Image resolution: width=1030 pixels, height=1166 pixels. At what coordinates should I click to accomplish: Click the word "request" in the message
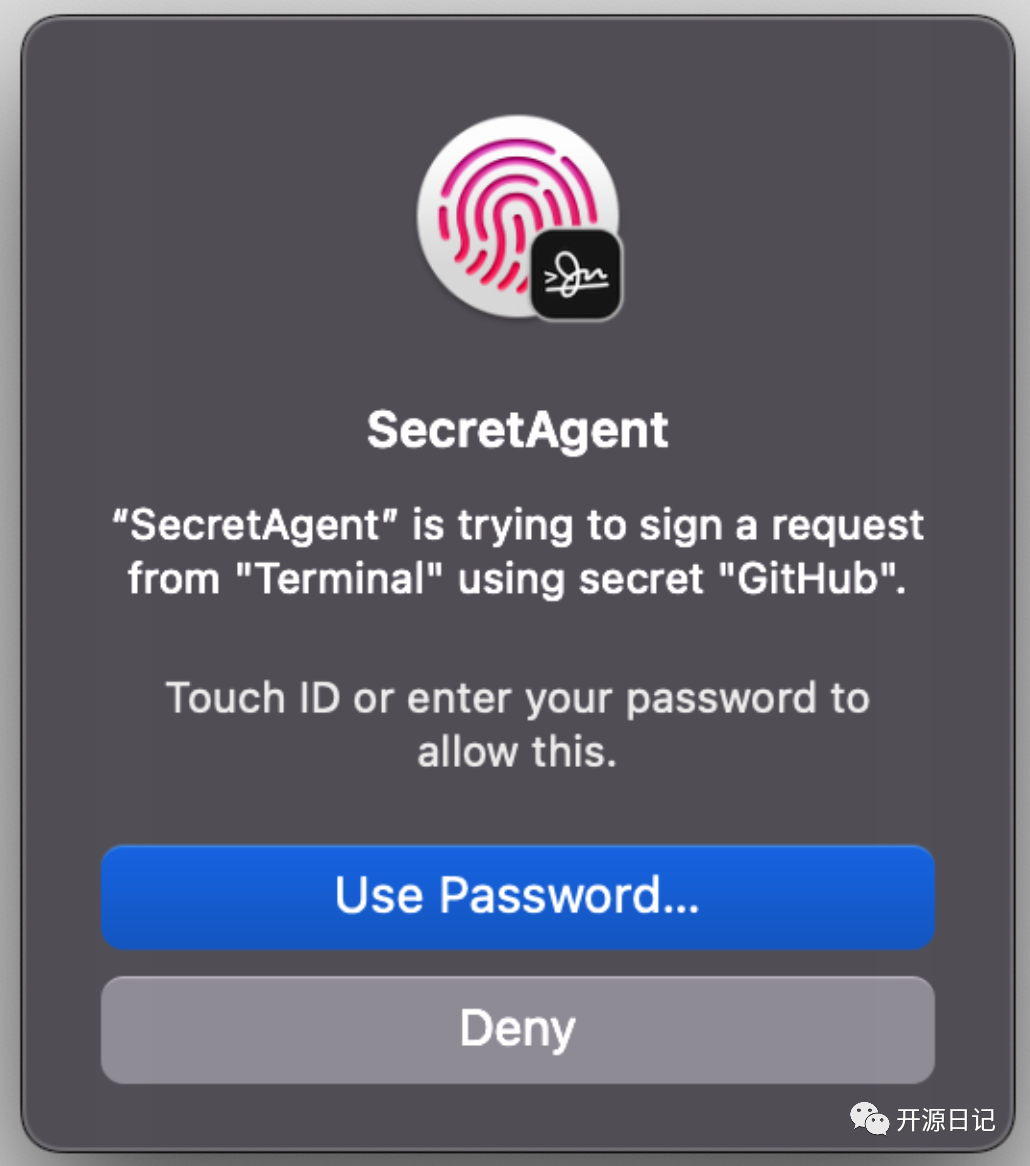tap(848, 526)
